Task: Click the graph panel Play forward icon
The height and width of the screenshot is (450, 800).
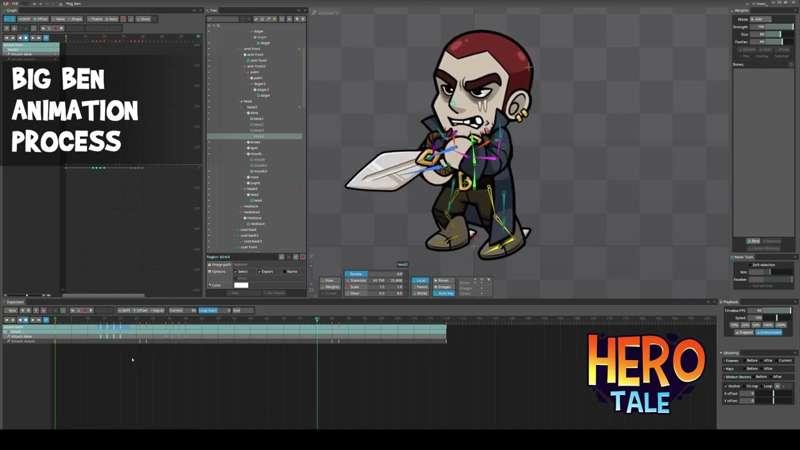Action: tap(26, 38)
